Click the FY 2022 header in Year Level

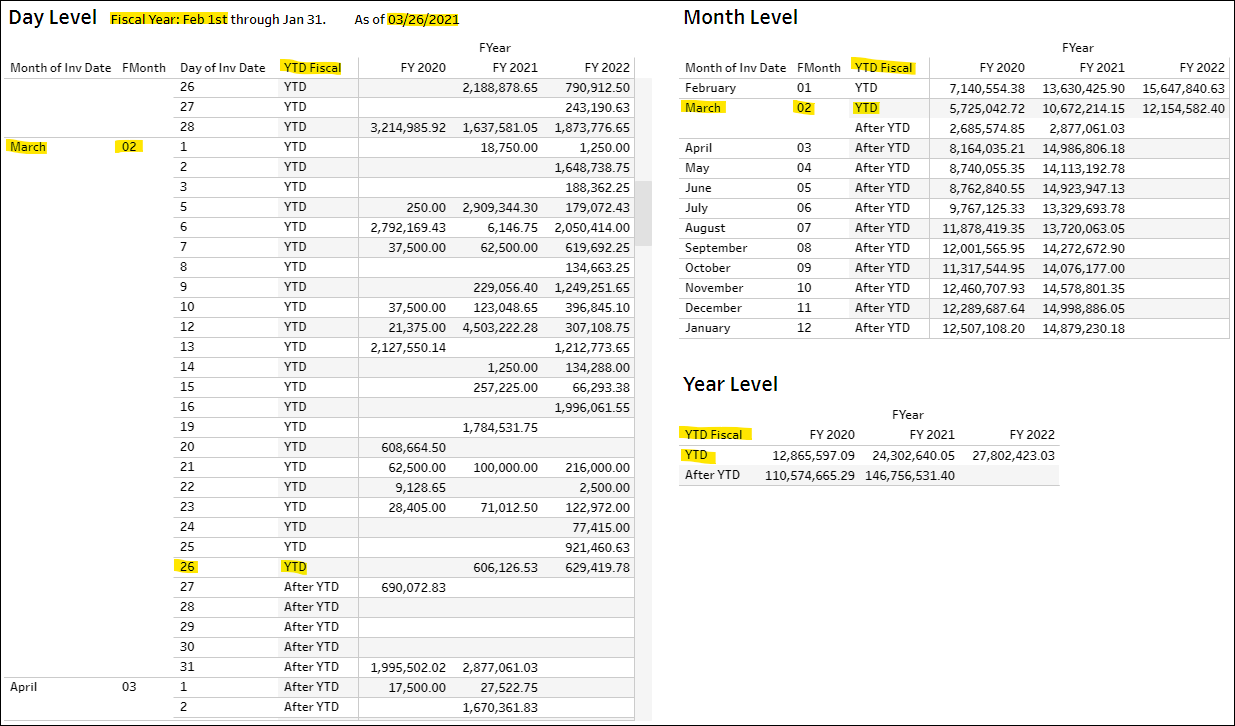(1031, 435)
